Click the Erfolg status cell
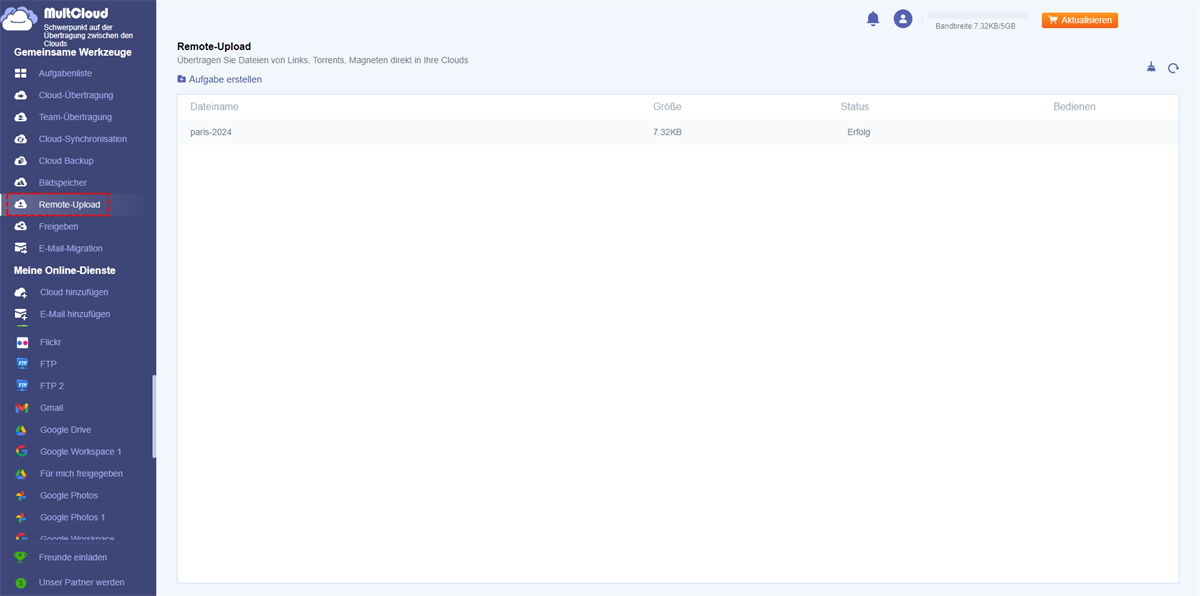The height and width of the screenshot is (596, 1200). pos(858,132)
